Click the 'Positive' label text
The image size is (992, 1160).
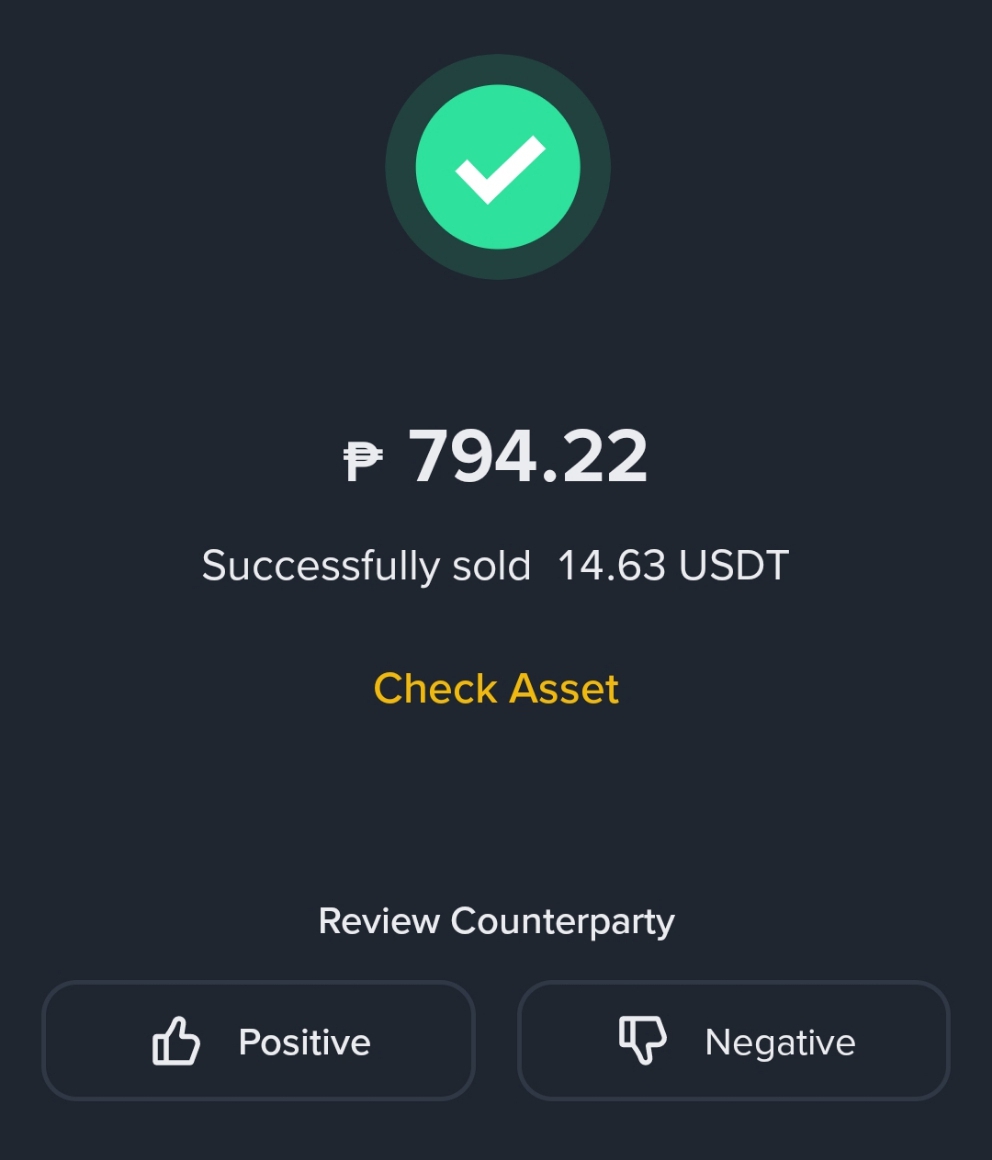click(x=304, y=1043)
